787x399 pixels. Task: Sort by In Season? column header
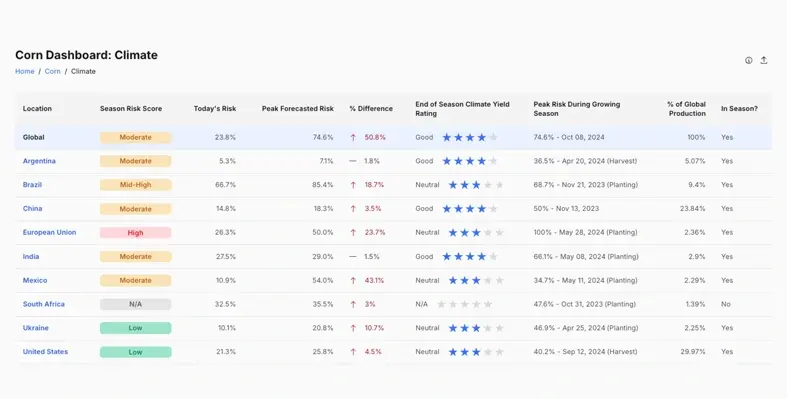(x=739, y=108)
